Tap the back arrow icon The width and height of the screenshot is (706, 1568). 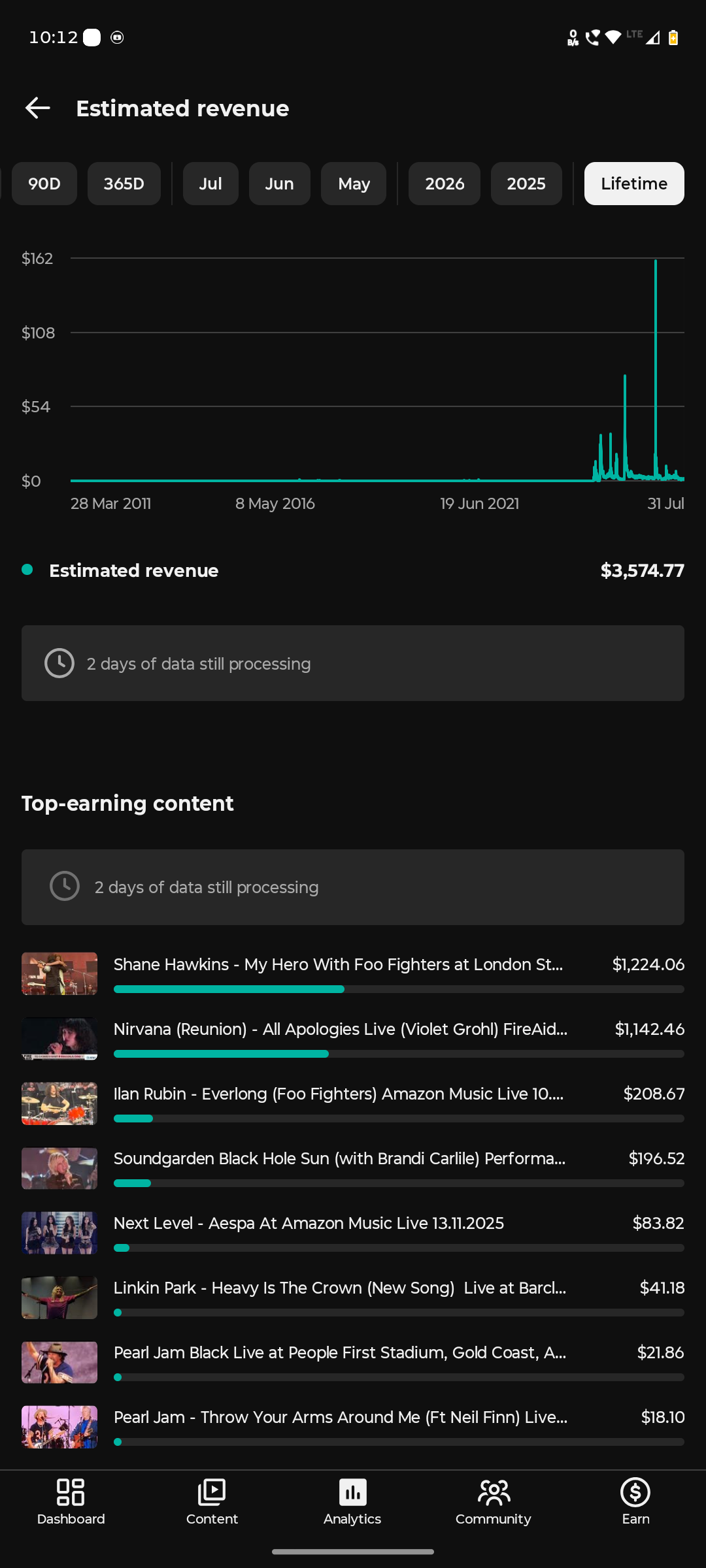38,108
